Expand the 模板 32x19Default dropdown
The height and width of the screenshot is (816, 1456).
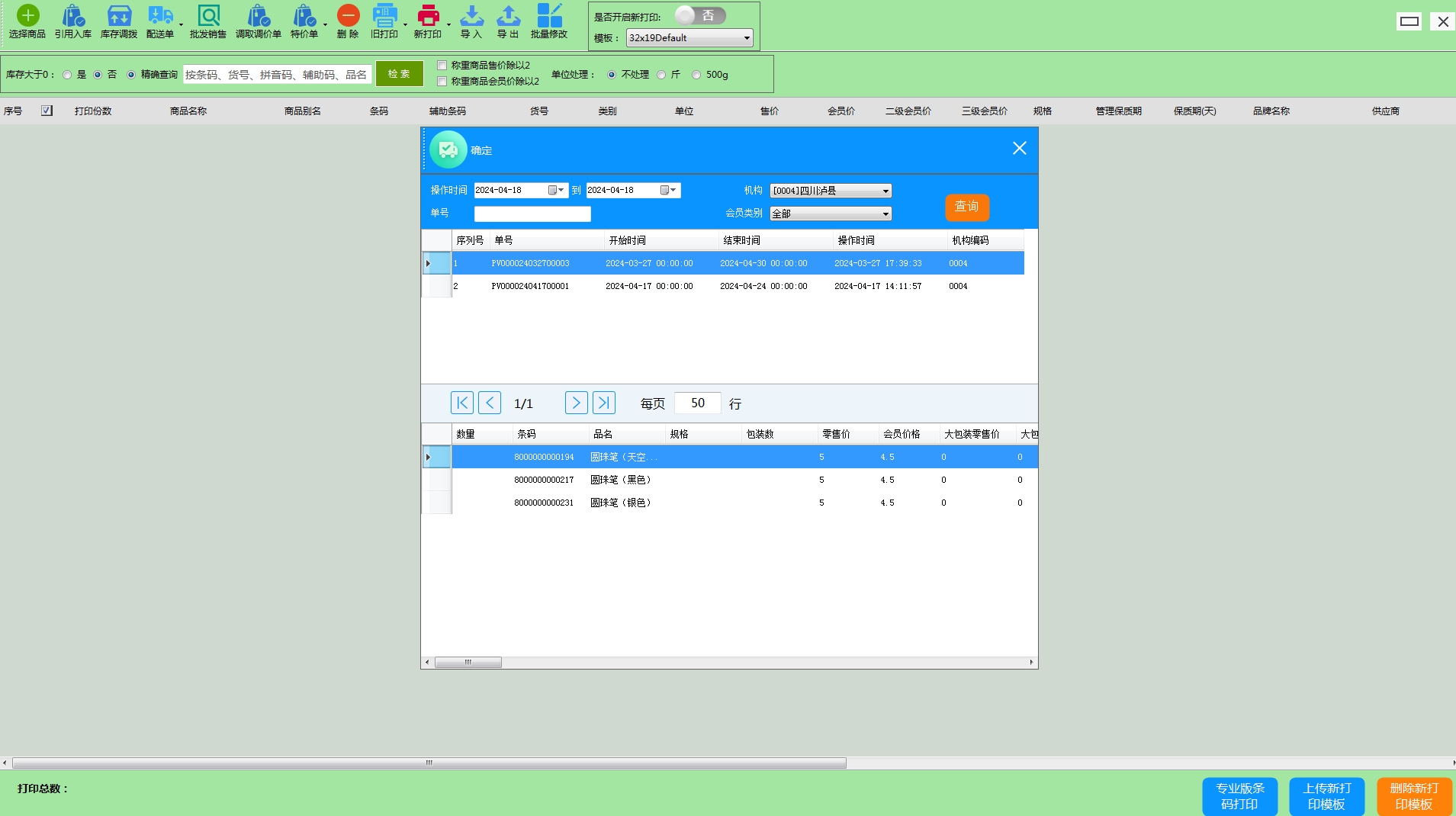point(746,38)
